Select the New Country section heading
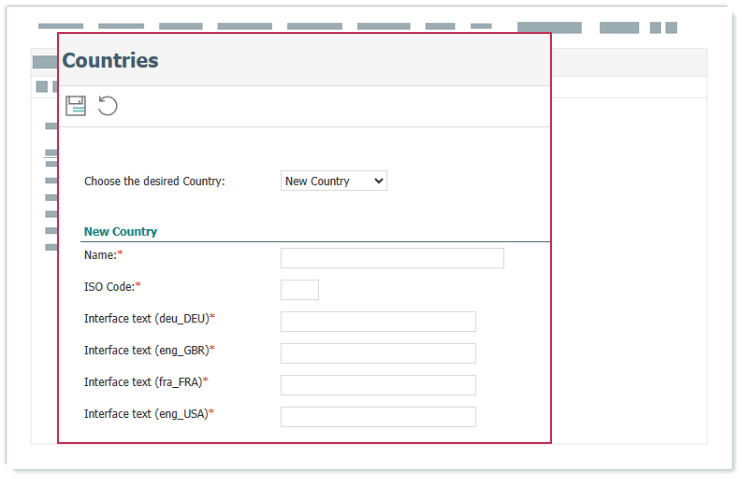Screen dimensions: 742x479 [x=120, y=231]
